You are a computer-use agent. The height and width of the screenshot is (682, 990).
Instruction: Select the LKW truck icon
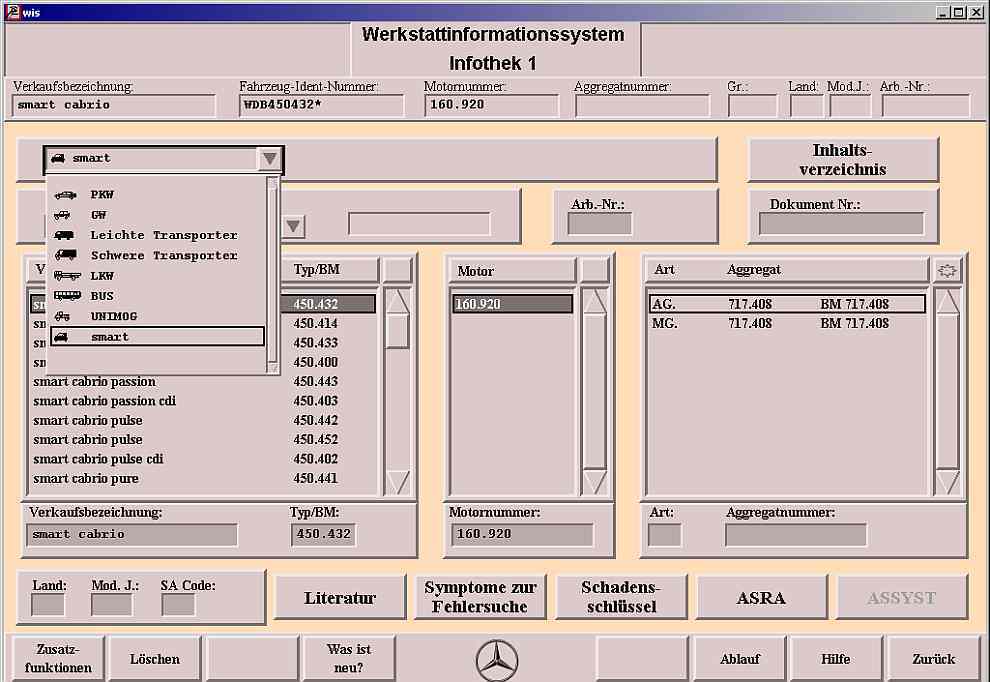click(x=67, y=276)
